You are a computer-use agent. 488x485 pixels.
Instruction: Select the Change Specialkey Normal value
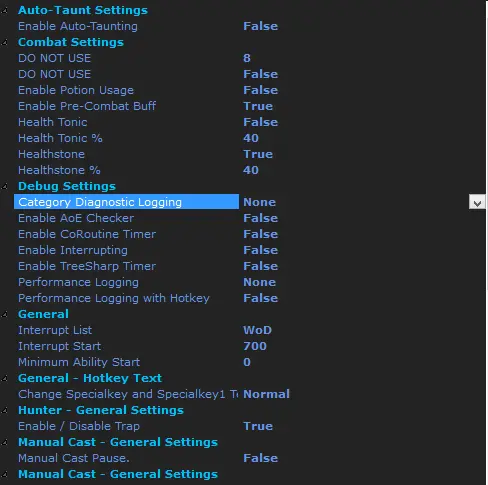pos(266,394)
